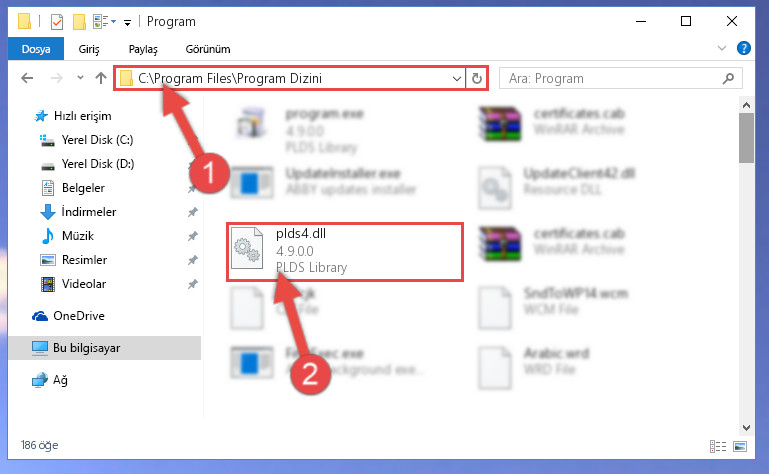
Task: Unpin İndirmeler from quick access
Action: tap(193, 212)
